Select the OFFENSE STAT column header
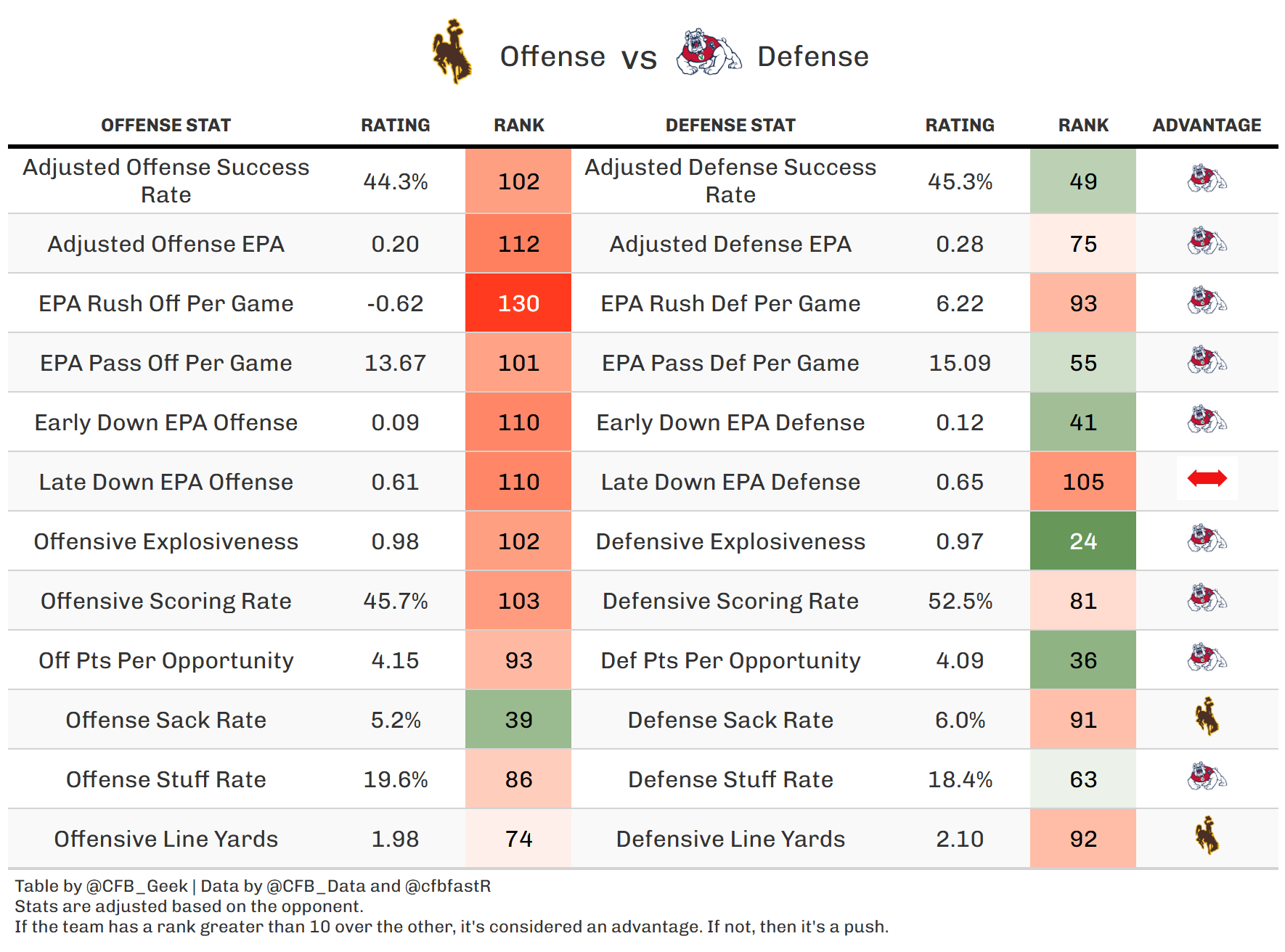1285x952 pixels. [166, 126]
